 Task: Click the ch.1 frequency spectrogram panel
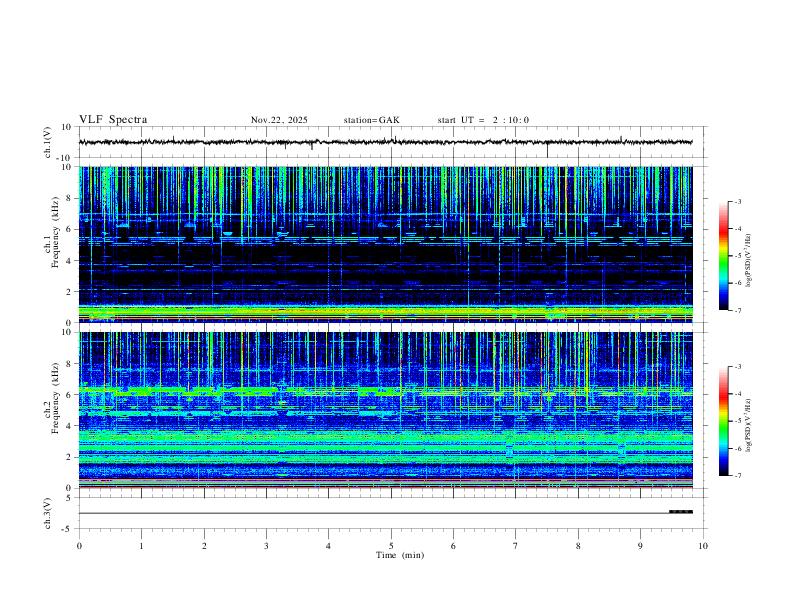click(x=385, y=244)
